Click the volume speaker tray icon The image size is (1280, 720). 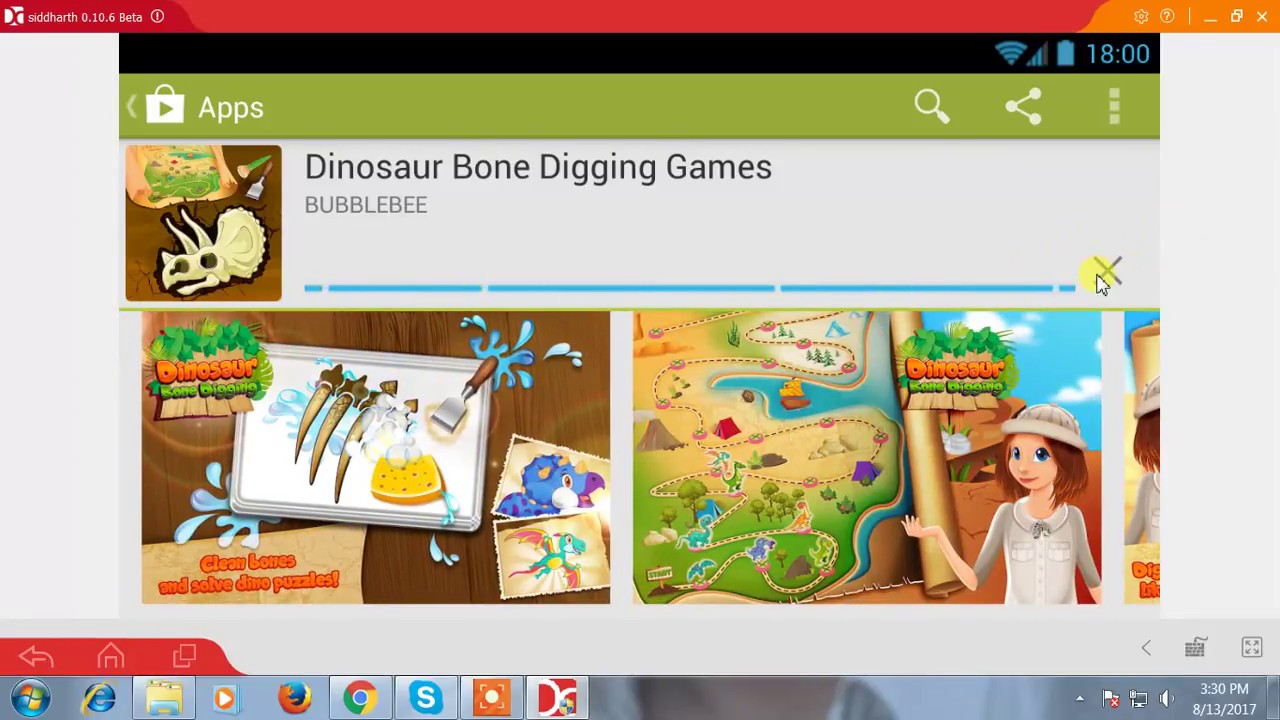tap(1166, 699)
